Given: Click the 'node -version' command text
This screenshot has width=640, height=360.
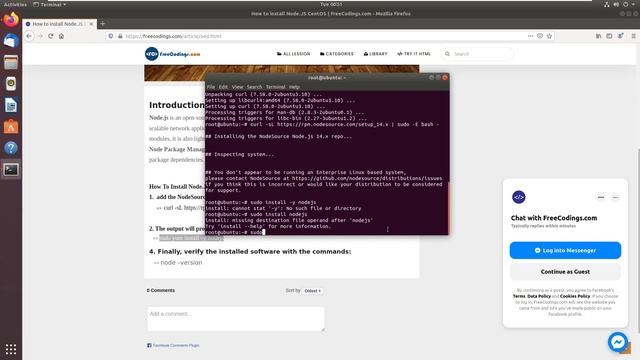Looking at the screenshot, I should [x=181, y=262].
